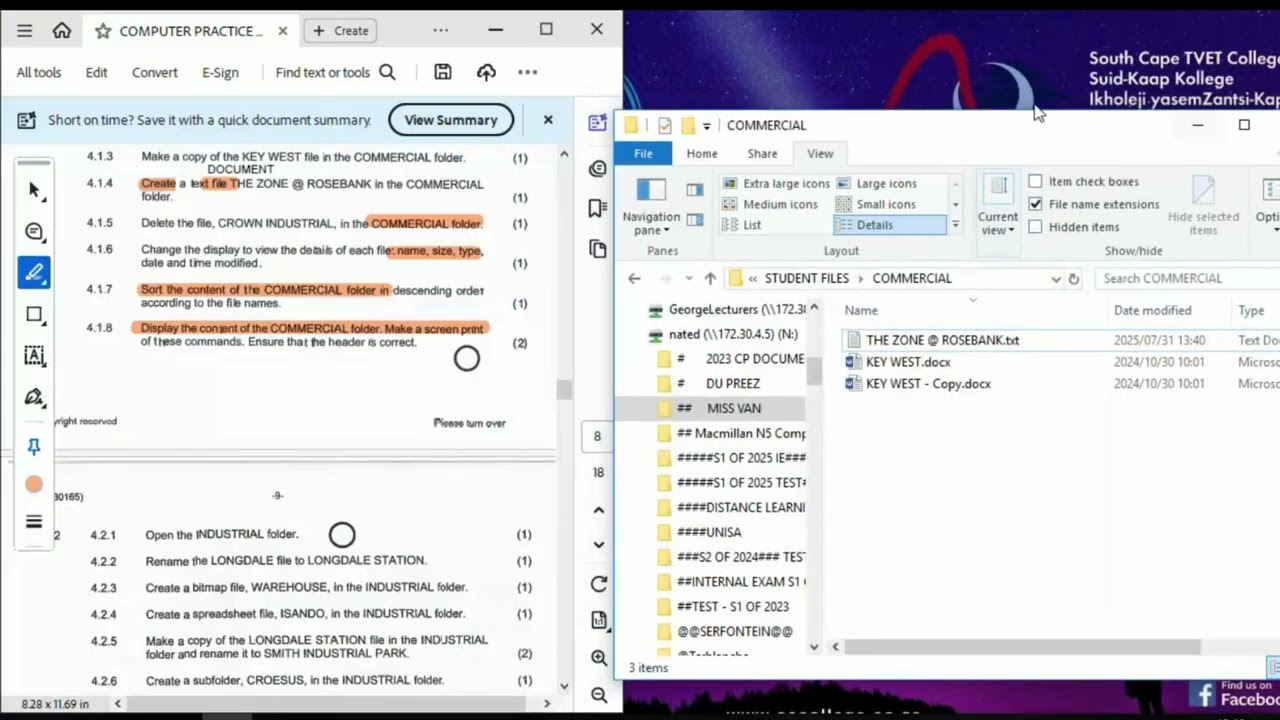Open Quick Access Toolbar customize dropdown
The image size is (1280, 720).
coord(706,126)
